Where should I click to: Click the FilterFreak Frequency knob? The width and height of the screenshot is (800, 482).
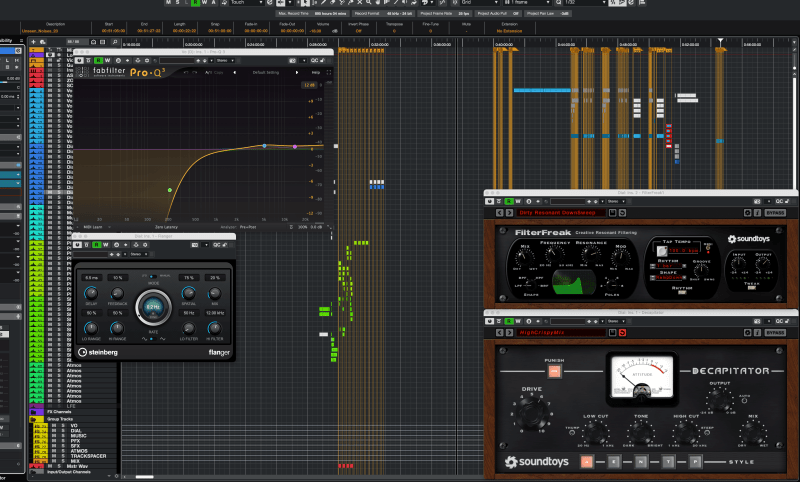555,255
